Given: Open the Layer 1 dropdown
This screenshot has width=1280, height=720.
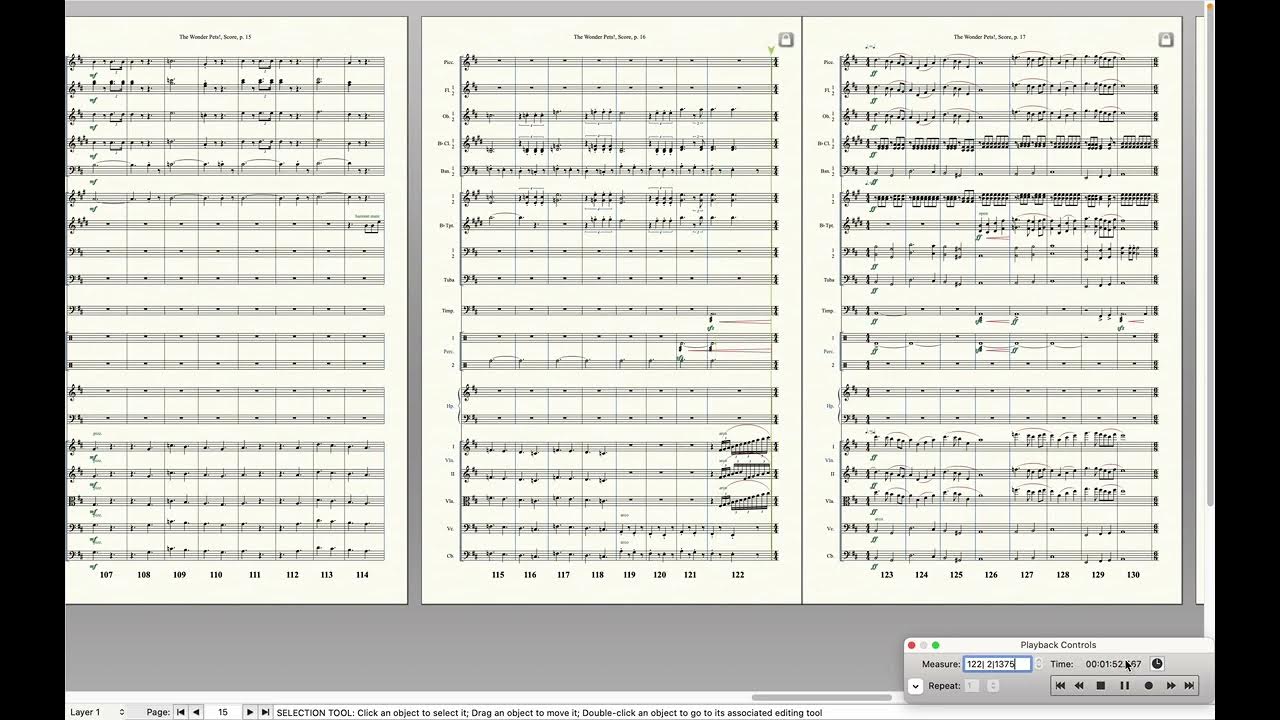Looking at the screenshot, I should pyautogui.click(x=97, y=712).
